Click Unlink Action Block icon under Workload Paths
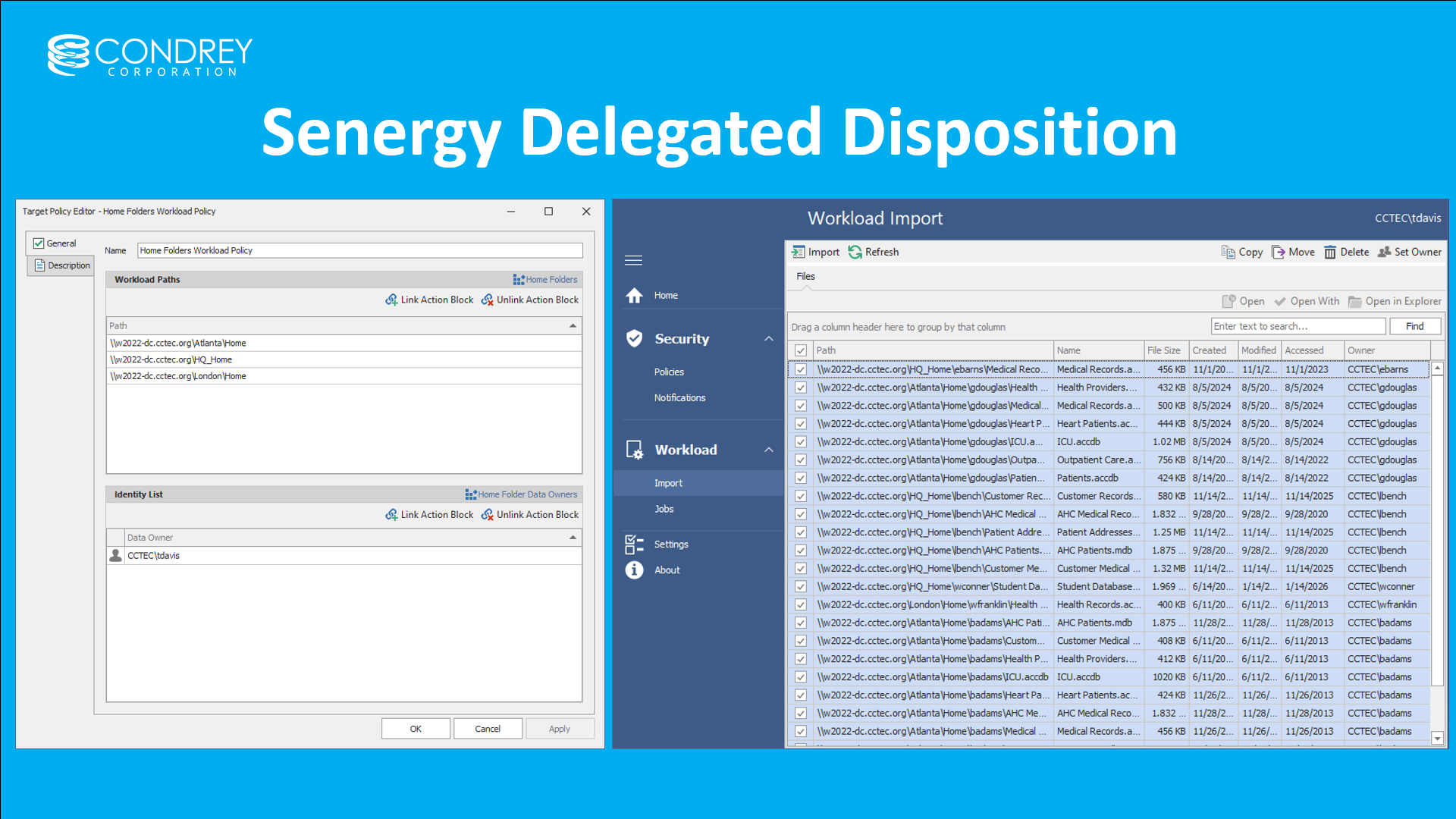The image size is (1456, 819). [488, 300]
